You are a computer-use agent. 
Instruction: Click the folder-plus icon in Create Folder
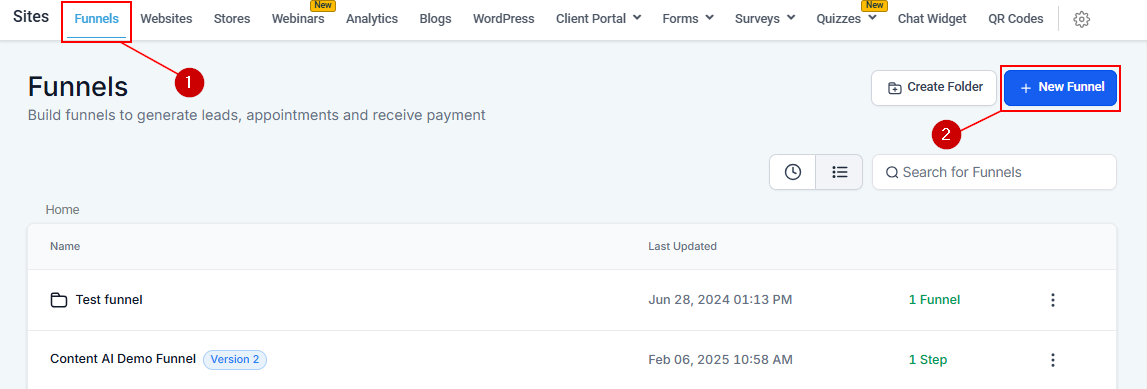(895, 88)
